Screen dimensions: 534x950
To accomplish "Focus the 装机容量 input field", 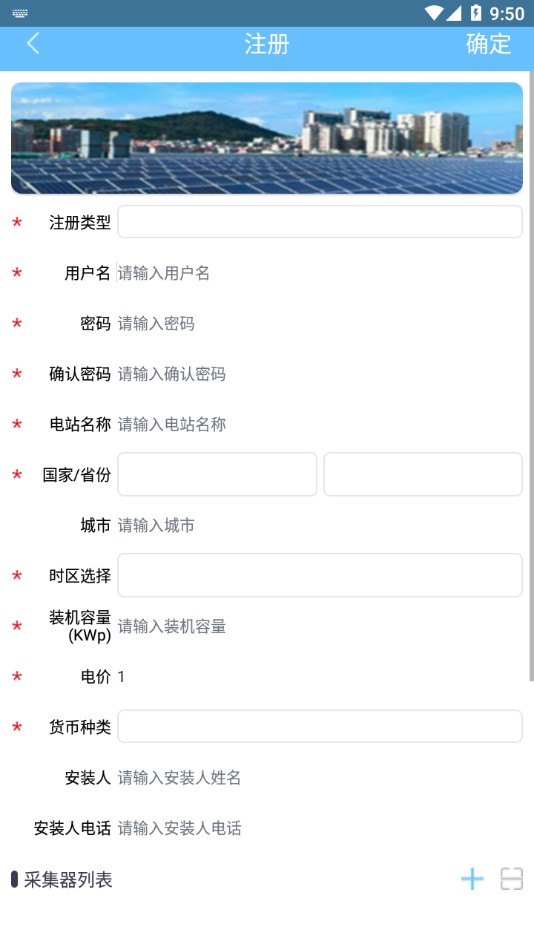I will point(319,626).
